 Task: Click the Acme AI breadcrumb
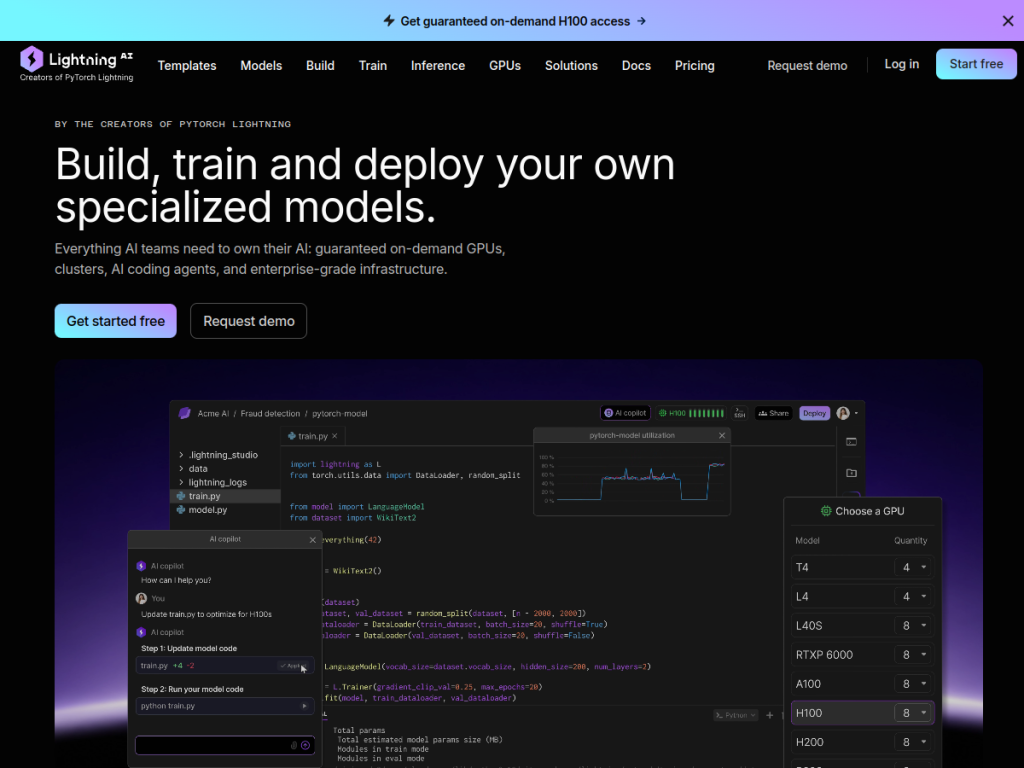[213, 413]
